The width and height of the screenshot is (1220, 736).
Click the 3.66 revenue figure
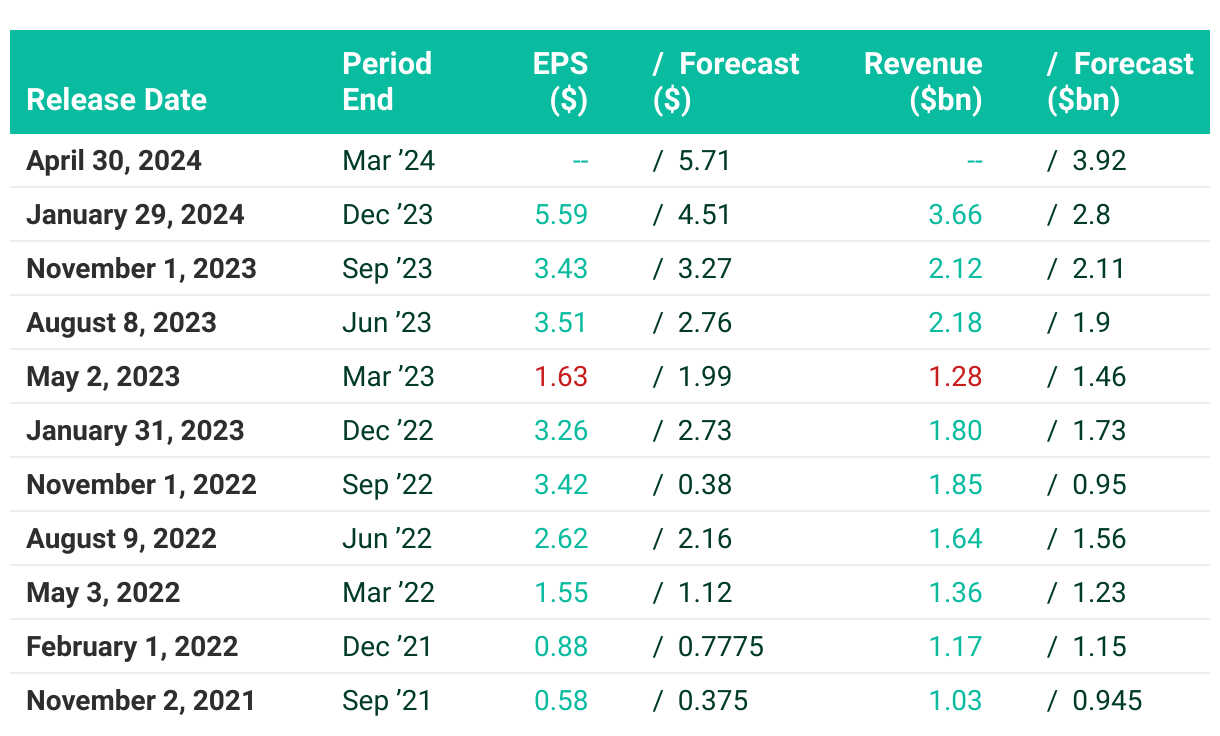pyautogui.click(x=955, y=215)
